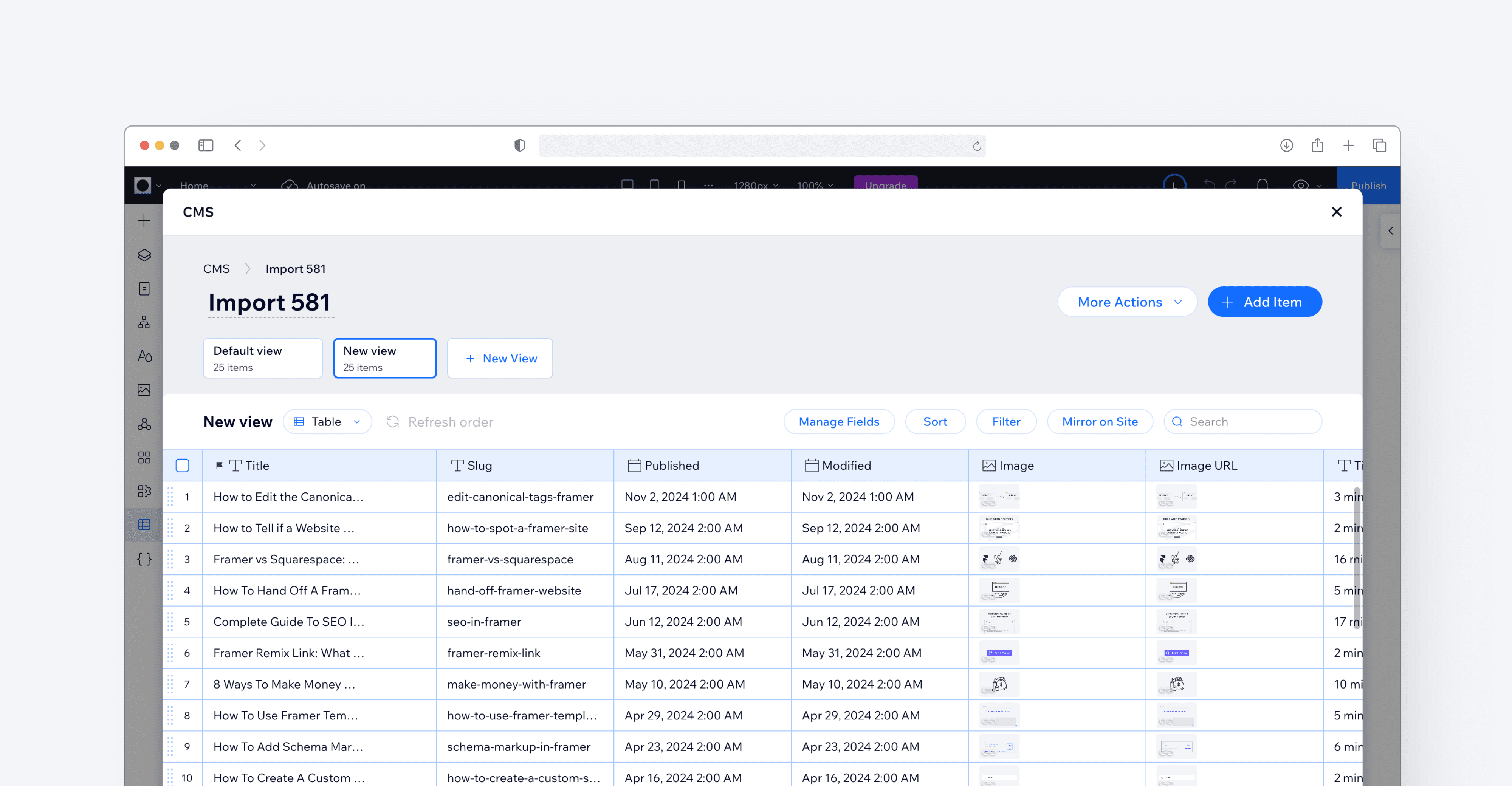Click 'How To Hand Off A Fram…' title cell
Viewport: 1512px width, 786px height.
point(319,591)
